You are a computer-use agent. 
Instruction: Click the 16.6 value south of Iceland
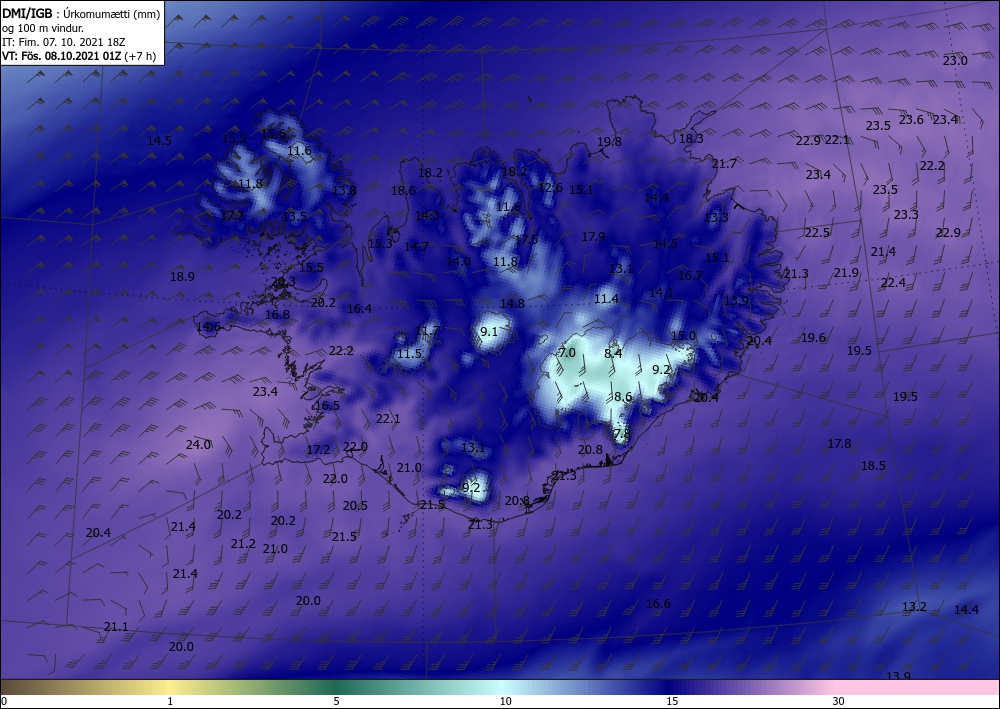(x=658, y=604)
